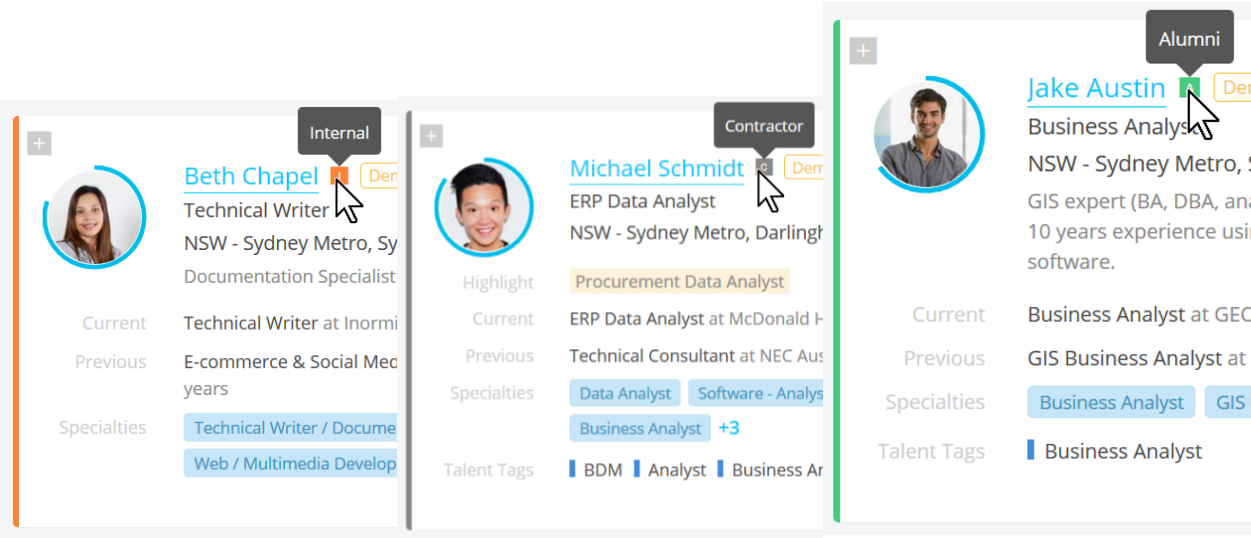Click the plus icon on Jake Austin's card
1251x538 pixels.
863,51
